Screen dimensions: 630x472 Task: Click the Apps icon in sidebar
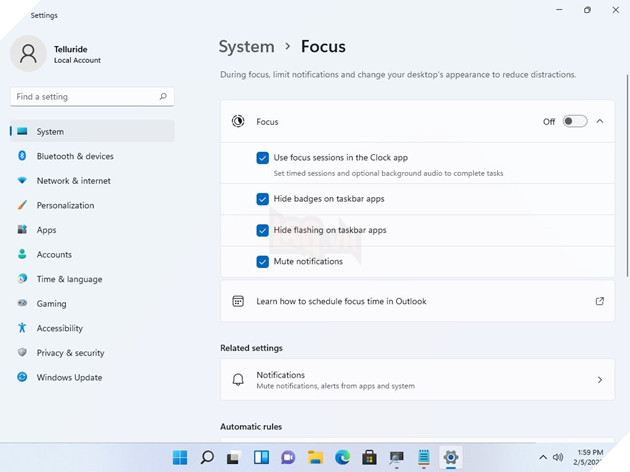click(22, 229)
